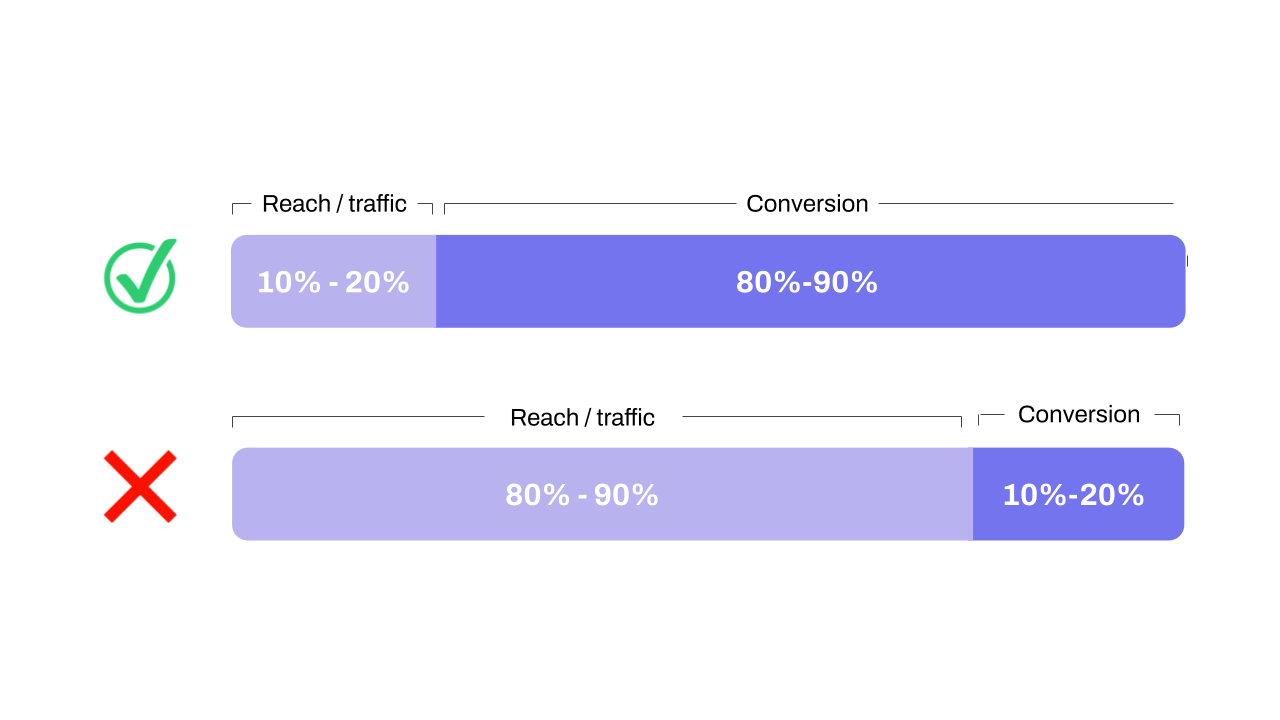Click bracket line right of top Conversion label
1280x720 pixels.
coord(1026,204)
